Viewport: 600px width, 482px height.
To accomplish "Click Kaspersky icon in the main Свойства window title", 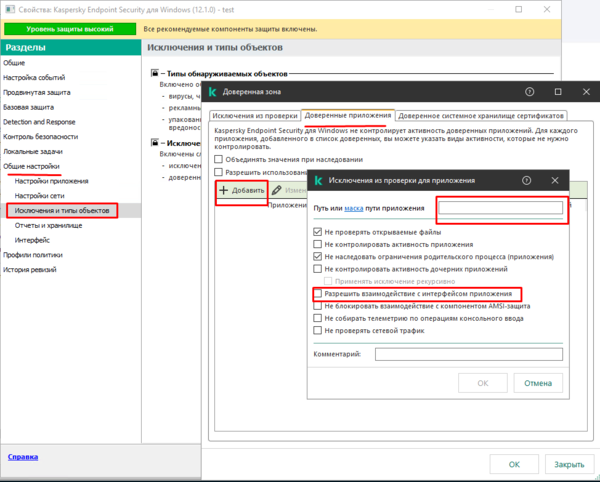I will (x=7, y=7).
